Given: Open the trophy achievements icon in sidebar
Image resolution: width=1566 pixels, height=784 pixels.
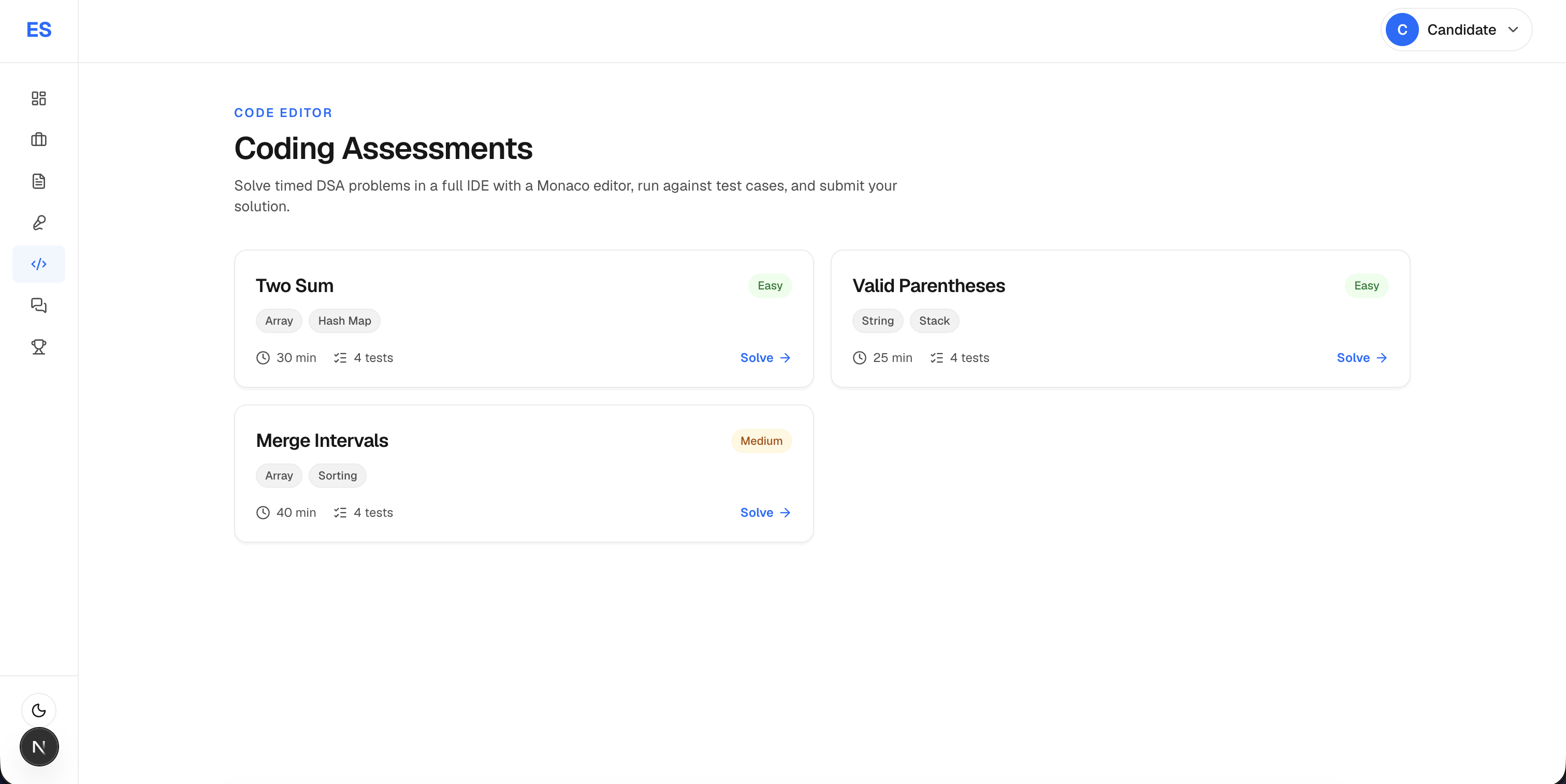Looking at the screenshot, I should [39, 346].
